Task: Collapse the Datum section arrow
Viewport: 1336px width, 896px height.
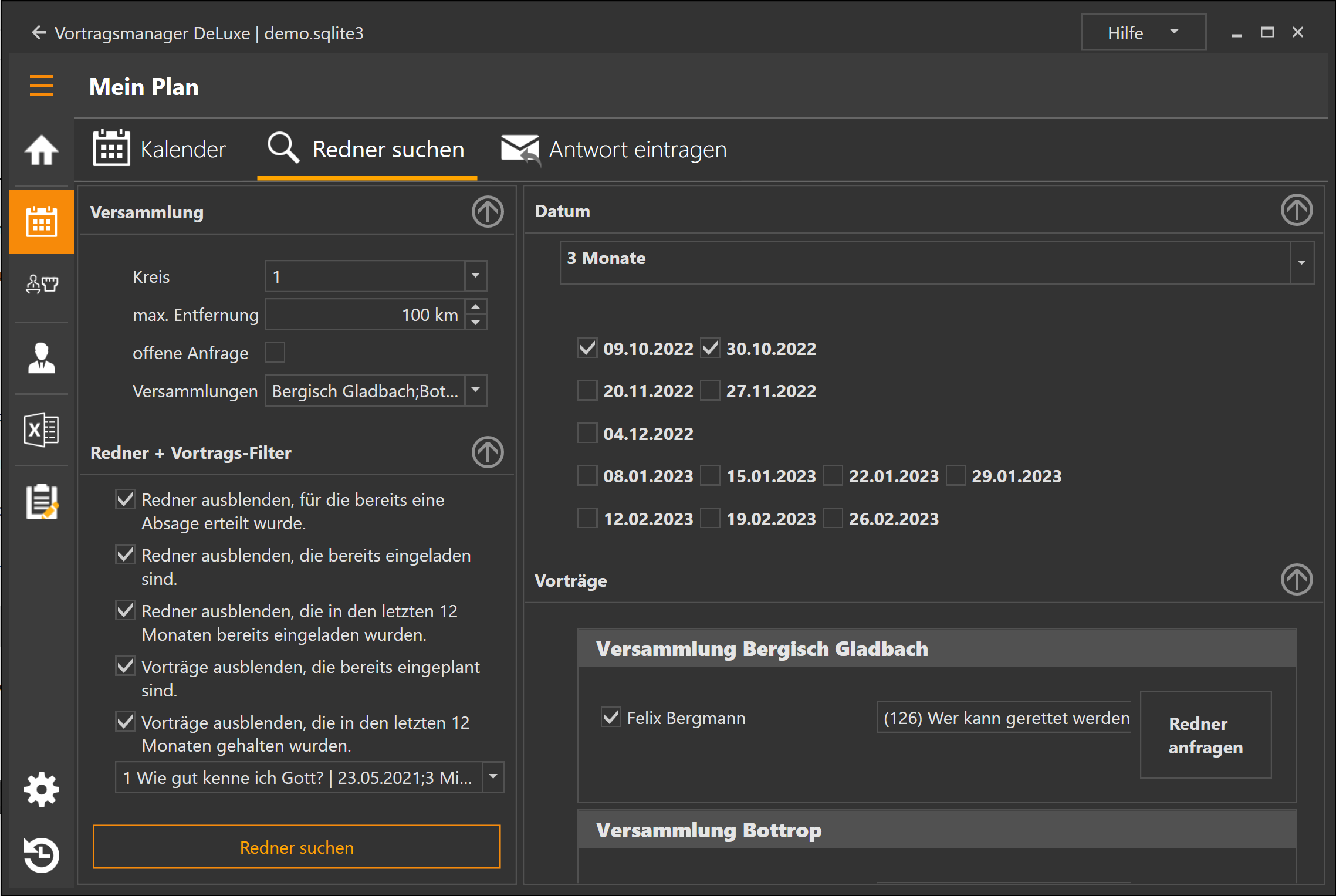Action: 1297,210
